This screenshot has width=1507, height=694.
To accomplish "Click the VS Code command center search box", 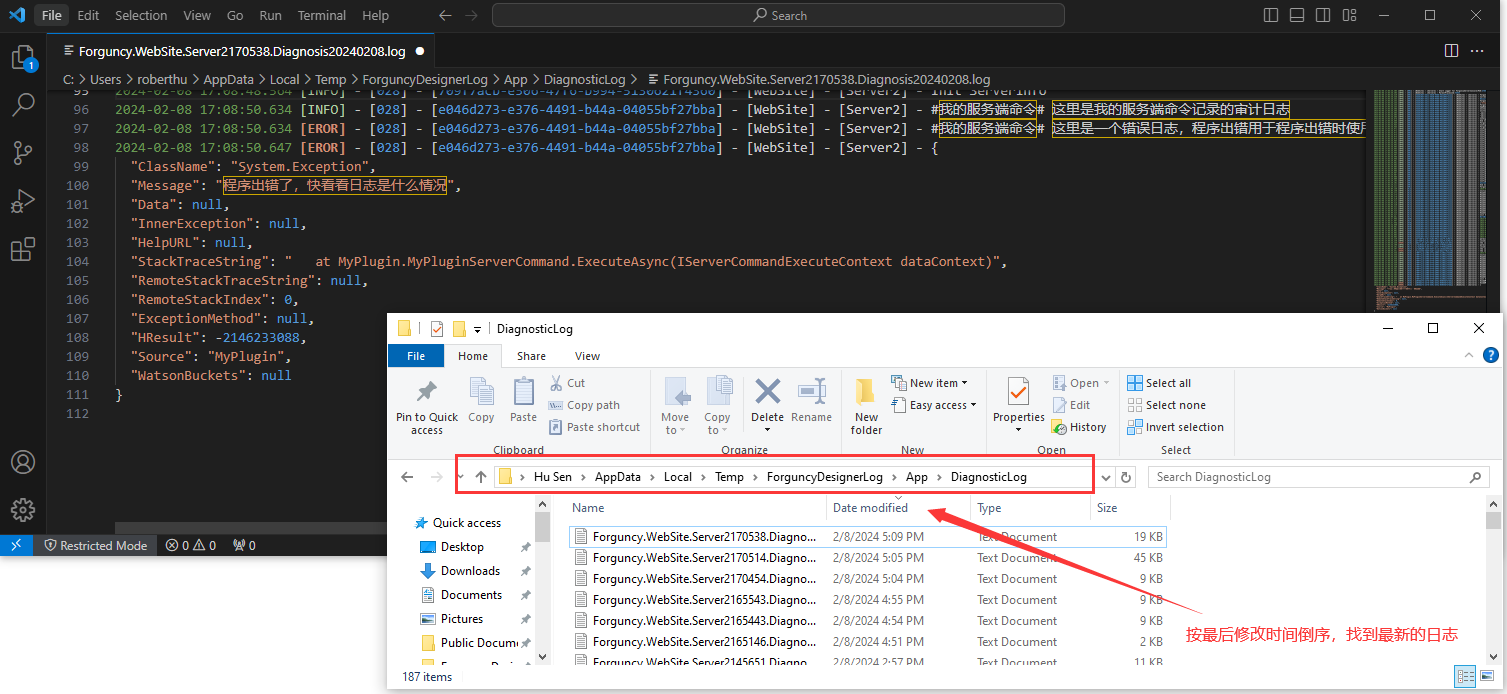I will click(778, 15).
